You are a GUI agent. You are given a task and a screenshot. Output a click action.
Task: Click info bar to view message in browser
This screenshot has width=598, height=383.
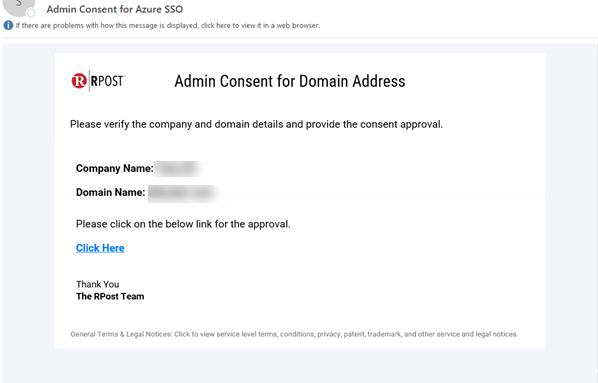[167, 26]
